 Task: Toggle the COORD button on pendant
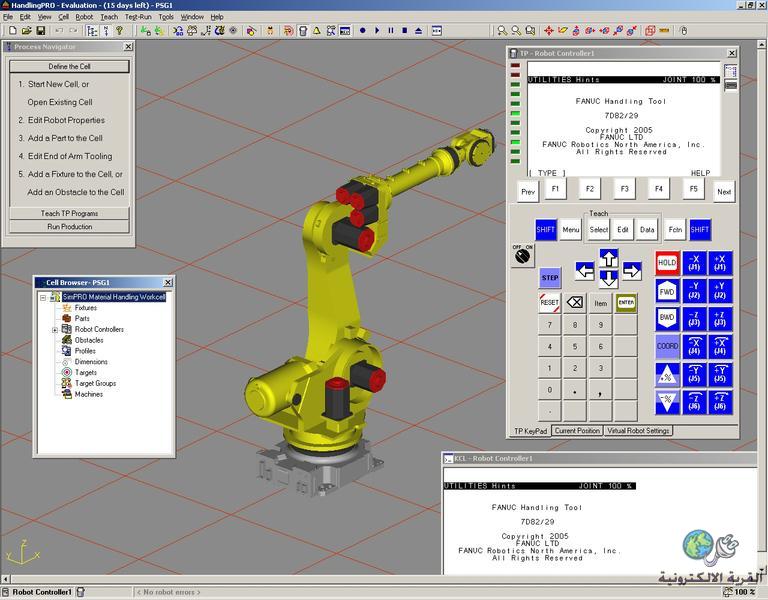pos(667,346)
